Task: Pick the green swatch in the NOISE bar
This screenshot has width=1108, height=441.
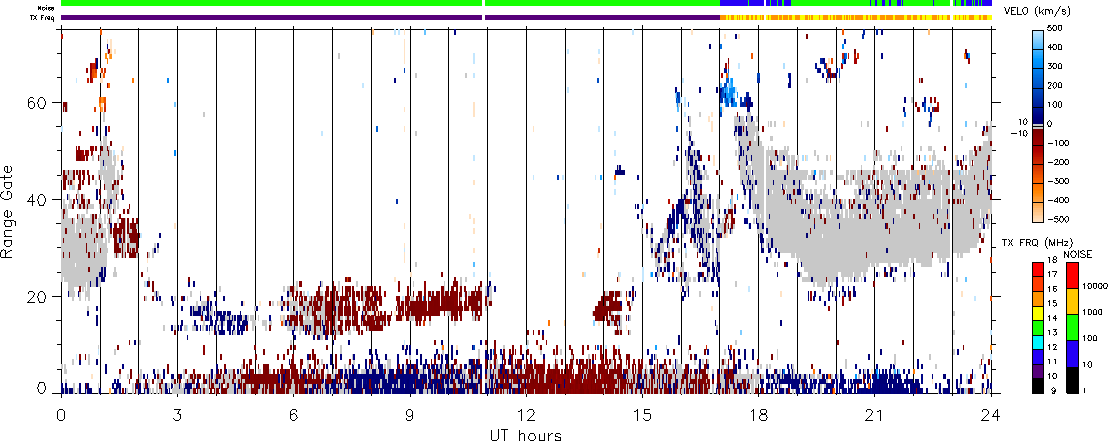Action: (x=1072, y=327)
